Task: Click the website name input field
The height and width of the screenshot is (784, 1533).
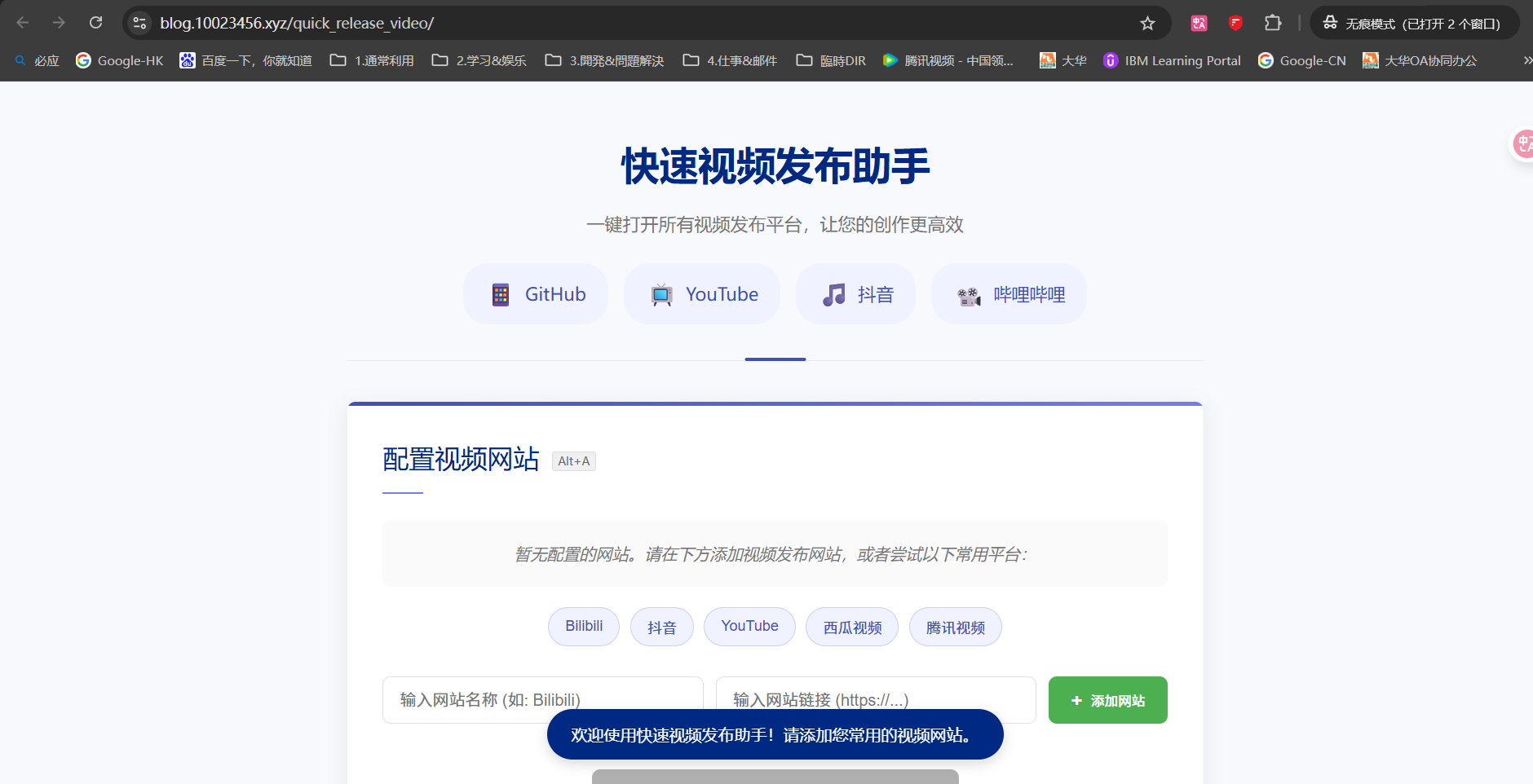Action: pos(543,700)
